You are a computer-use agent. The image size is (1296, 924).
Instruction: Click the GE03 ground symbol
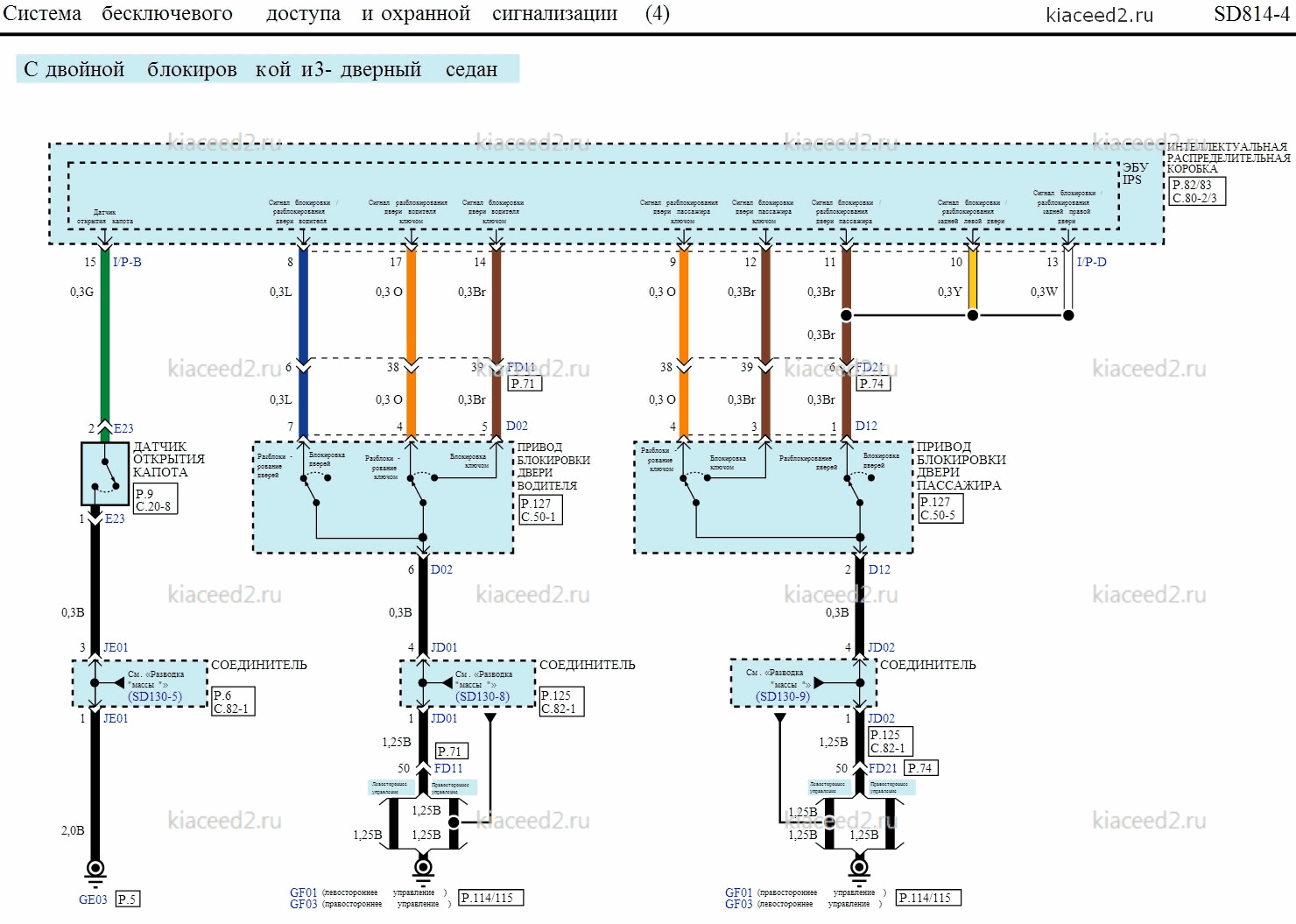tap(95, 871)
